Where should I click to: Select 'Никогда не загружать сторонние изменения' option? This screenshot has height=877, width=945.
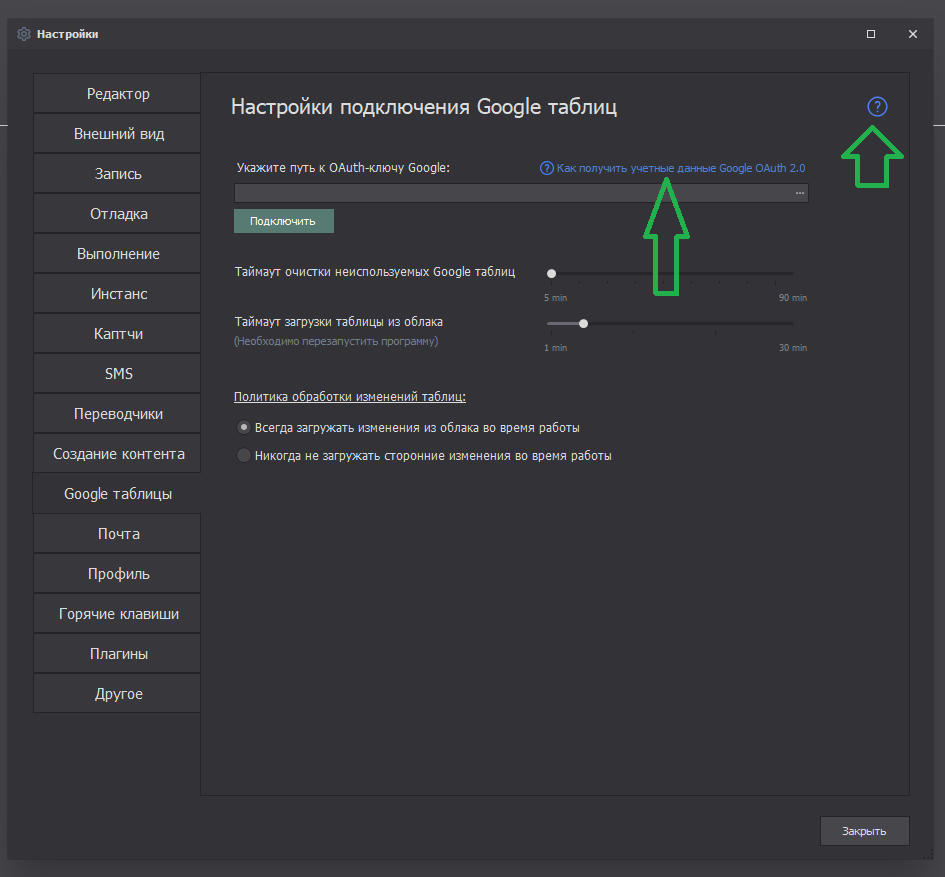pyautogui.click(x=243, y=455)
